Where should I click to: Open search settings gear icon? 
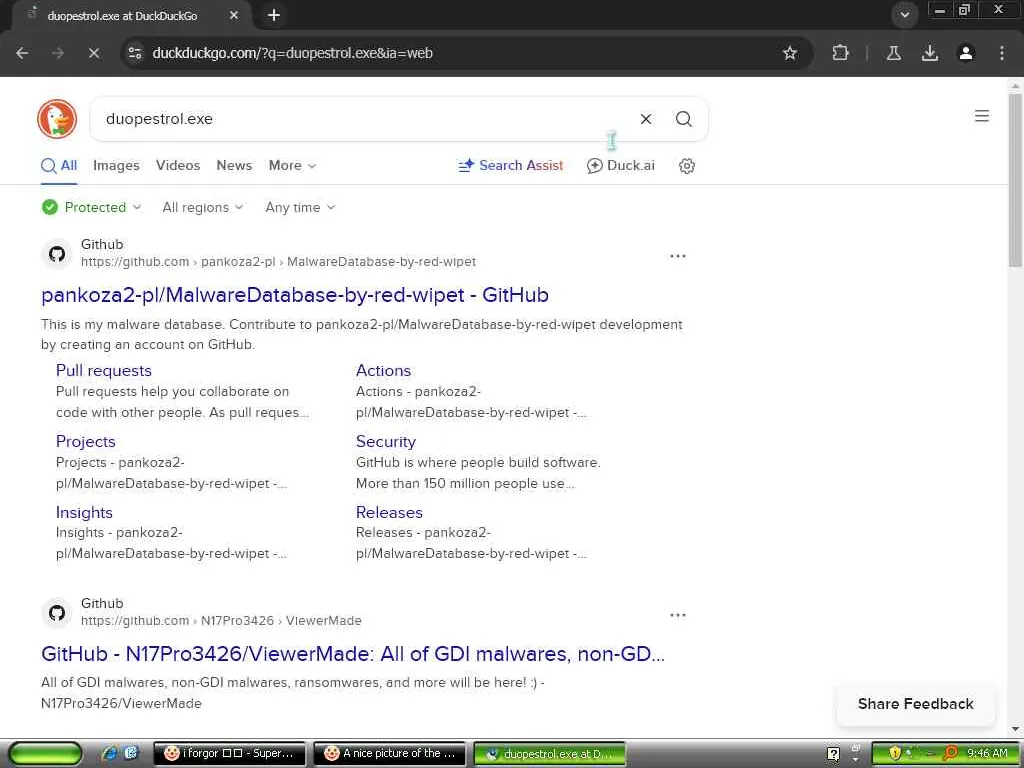pos(686,166)
